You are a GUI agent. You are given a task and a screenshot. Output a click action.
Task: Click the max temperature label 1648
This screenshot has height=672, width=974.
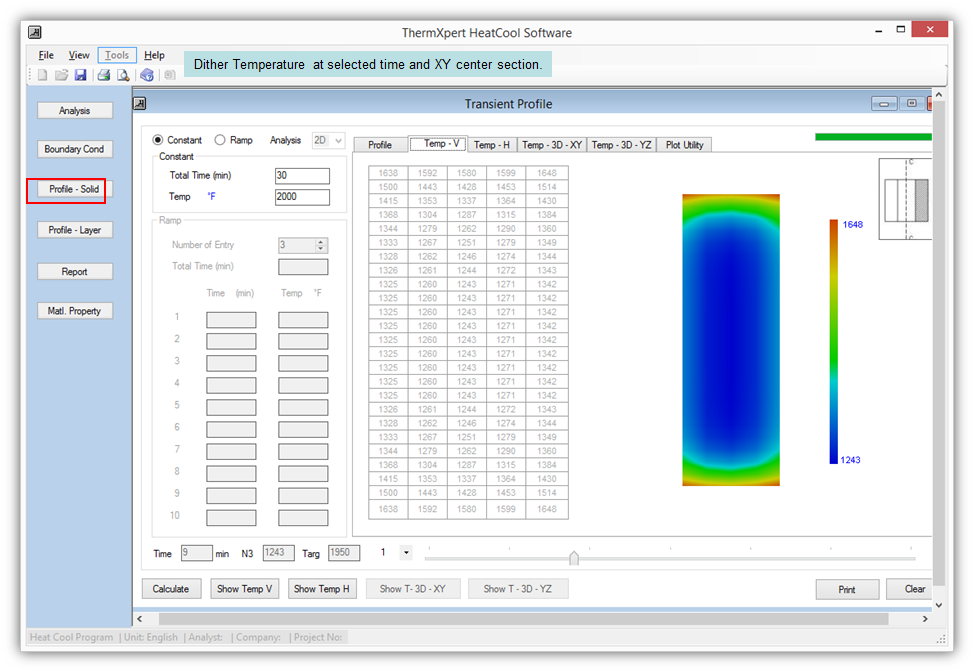(852, 224)
